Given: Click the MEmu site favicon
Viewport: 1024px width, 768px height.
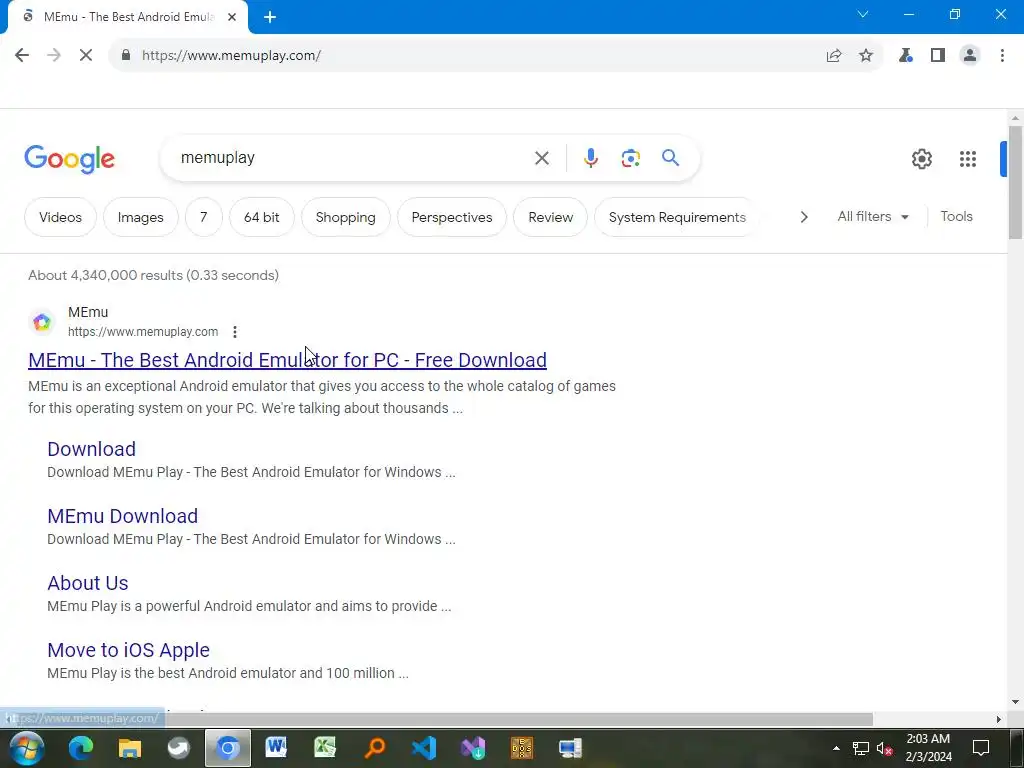Looking at the screenshot, I should click(42, 322).
